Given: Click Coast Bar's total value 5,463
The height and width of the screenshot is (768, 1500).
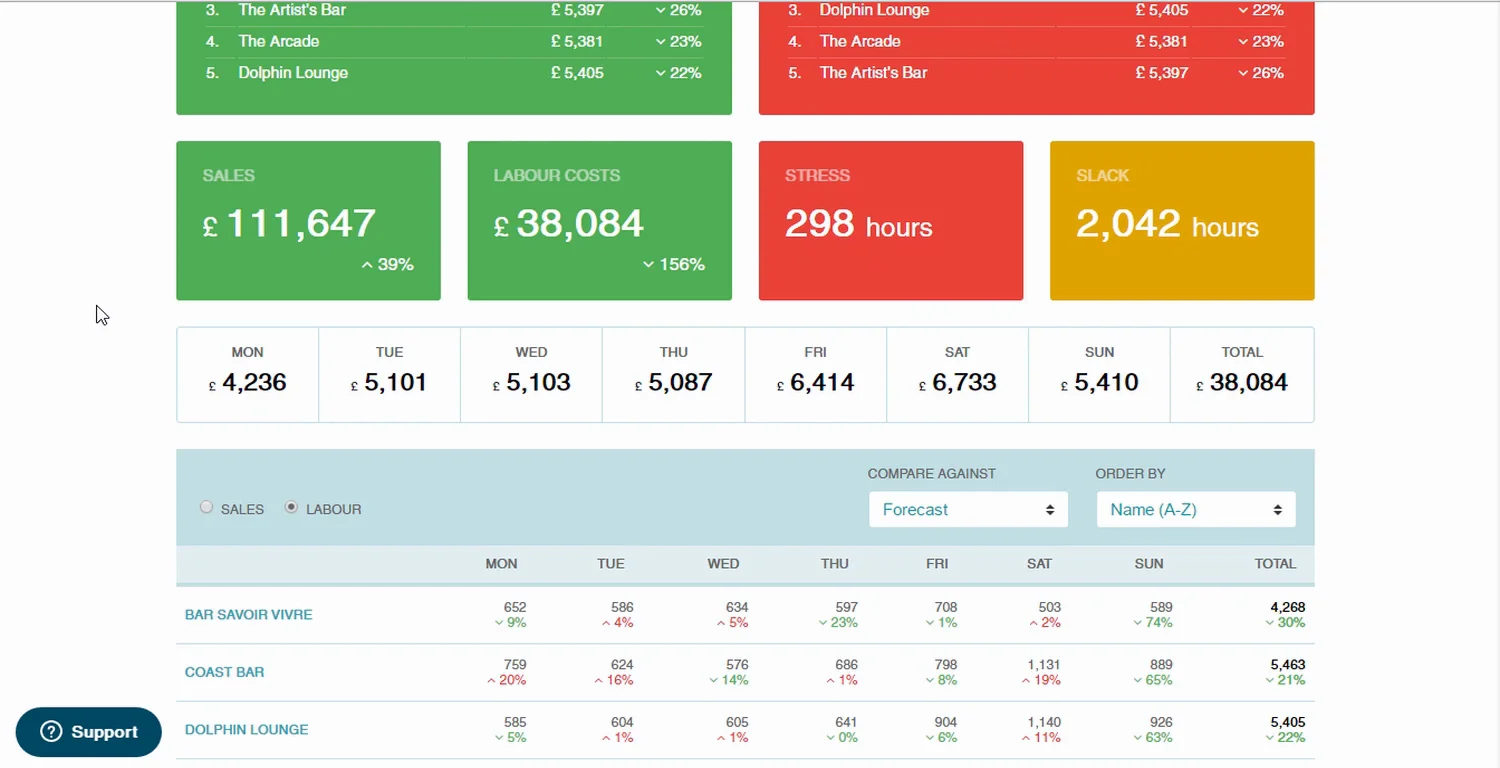Looking at the screenshot, I should pyautogui.click(x=1288, y=665).
